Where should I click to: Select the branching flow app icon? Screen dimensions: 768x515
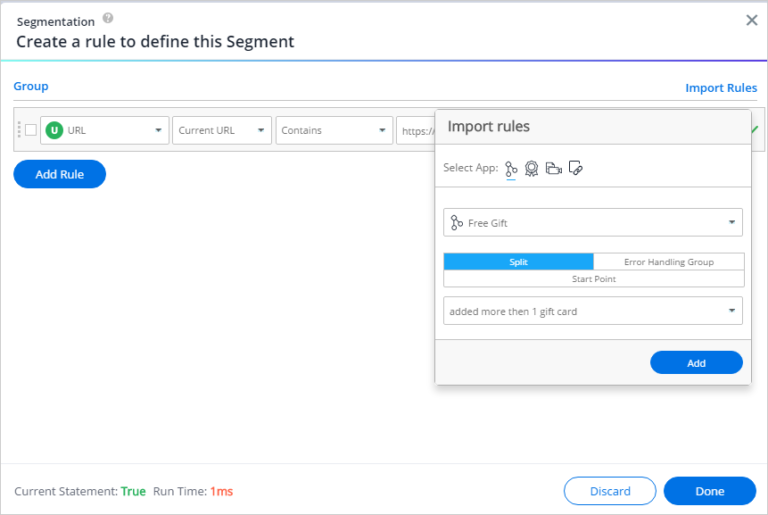[511, 168]
